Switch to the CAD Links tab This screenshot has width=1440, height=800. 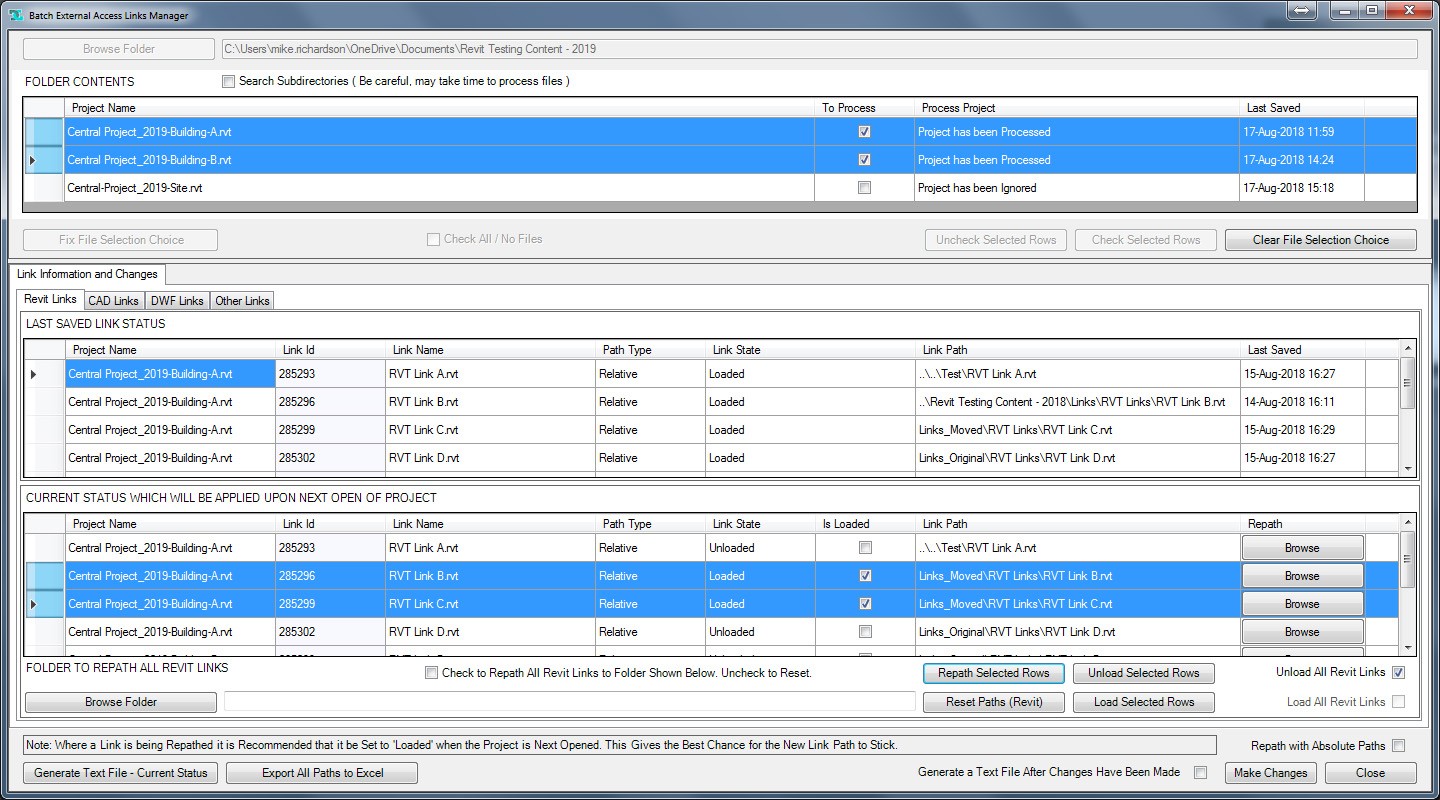[114, 301]
